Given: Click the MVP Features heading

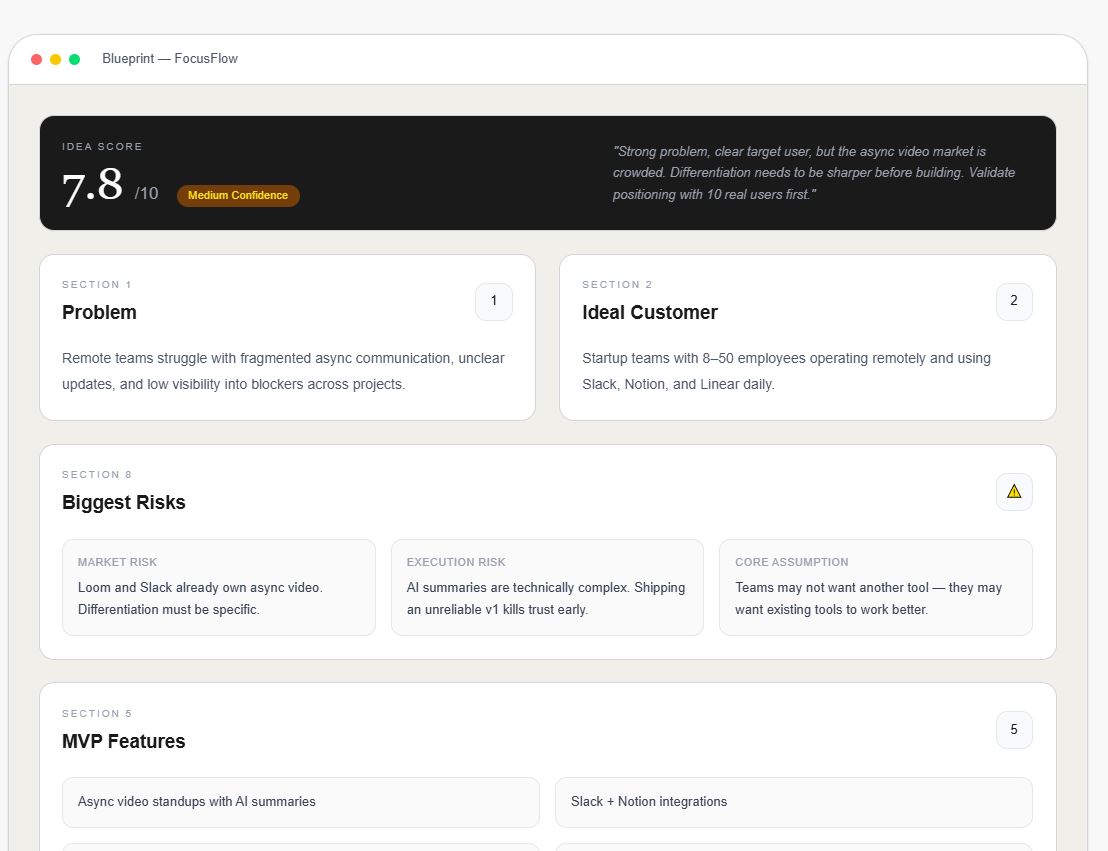Looking at the screenshot, I should [124, 741].
